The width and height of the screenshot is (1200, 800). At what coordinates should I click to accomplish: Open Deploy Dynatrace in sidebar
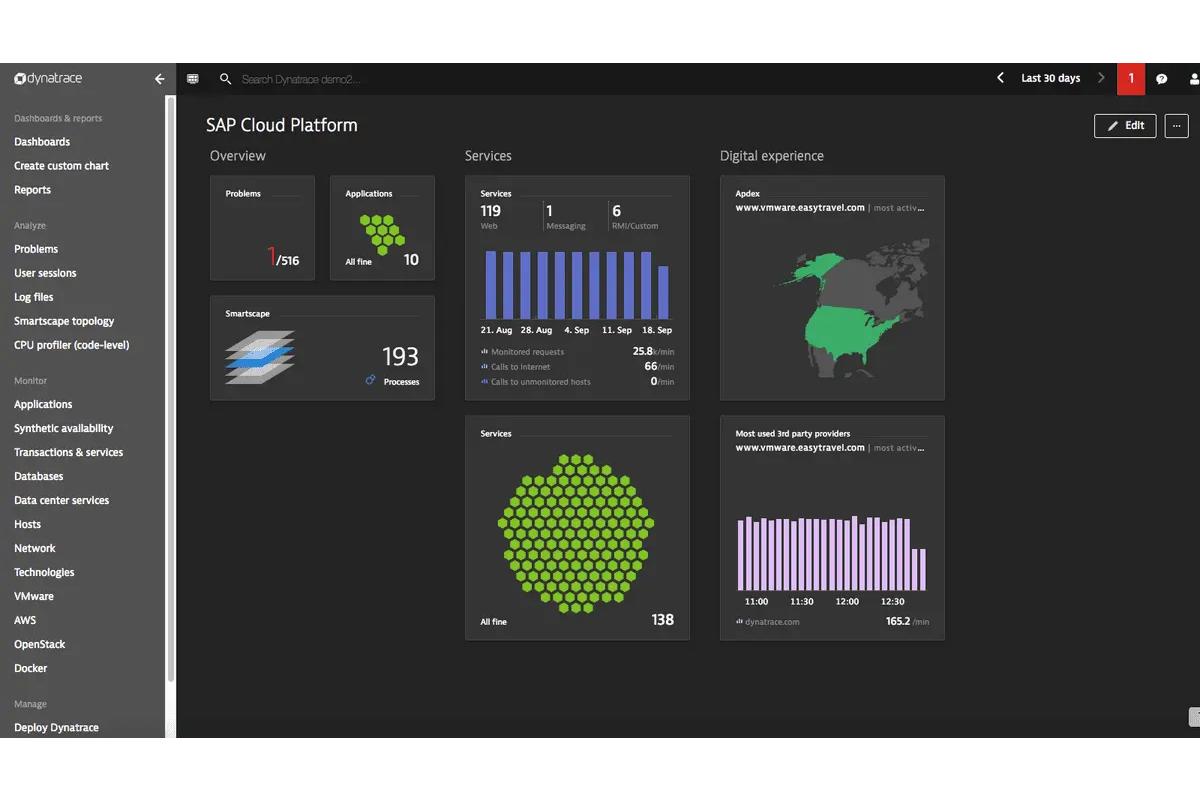[x=57, y=728]
